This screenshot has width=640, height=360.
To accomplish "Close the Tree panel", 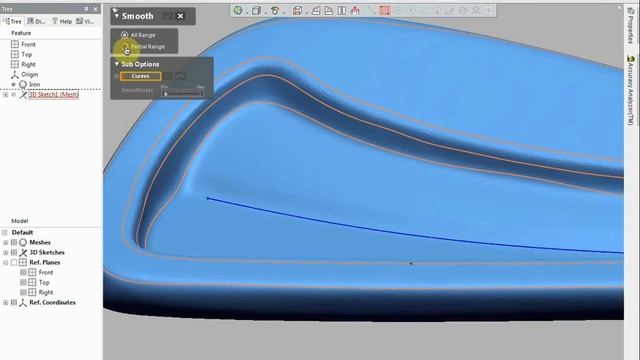I will 96,9.
